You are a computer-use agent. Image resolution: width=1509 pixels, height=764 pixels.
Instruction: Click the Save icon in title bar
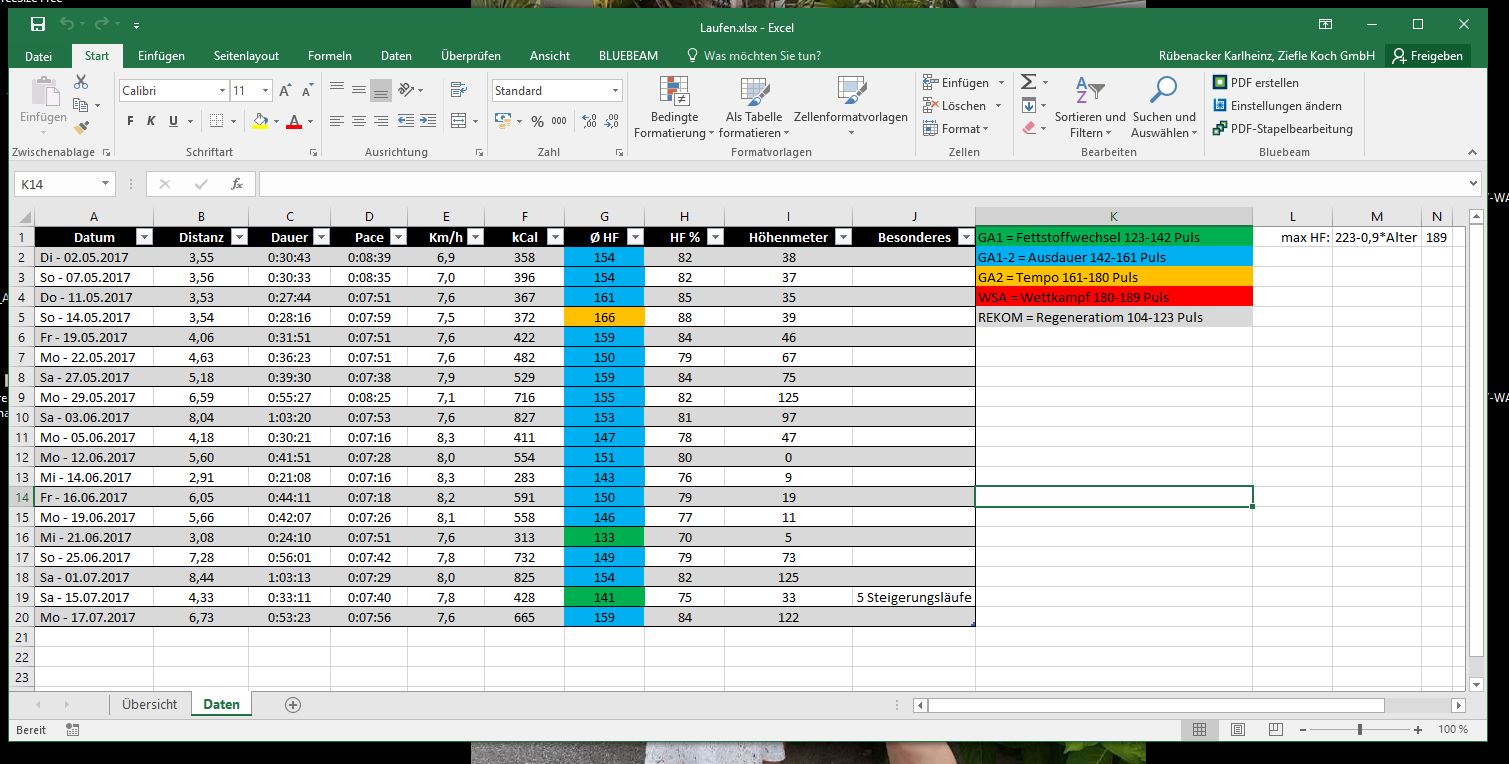(38, 24)
